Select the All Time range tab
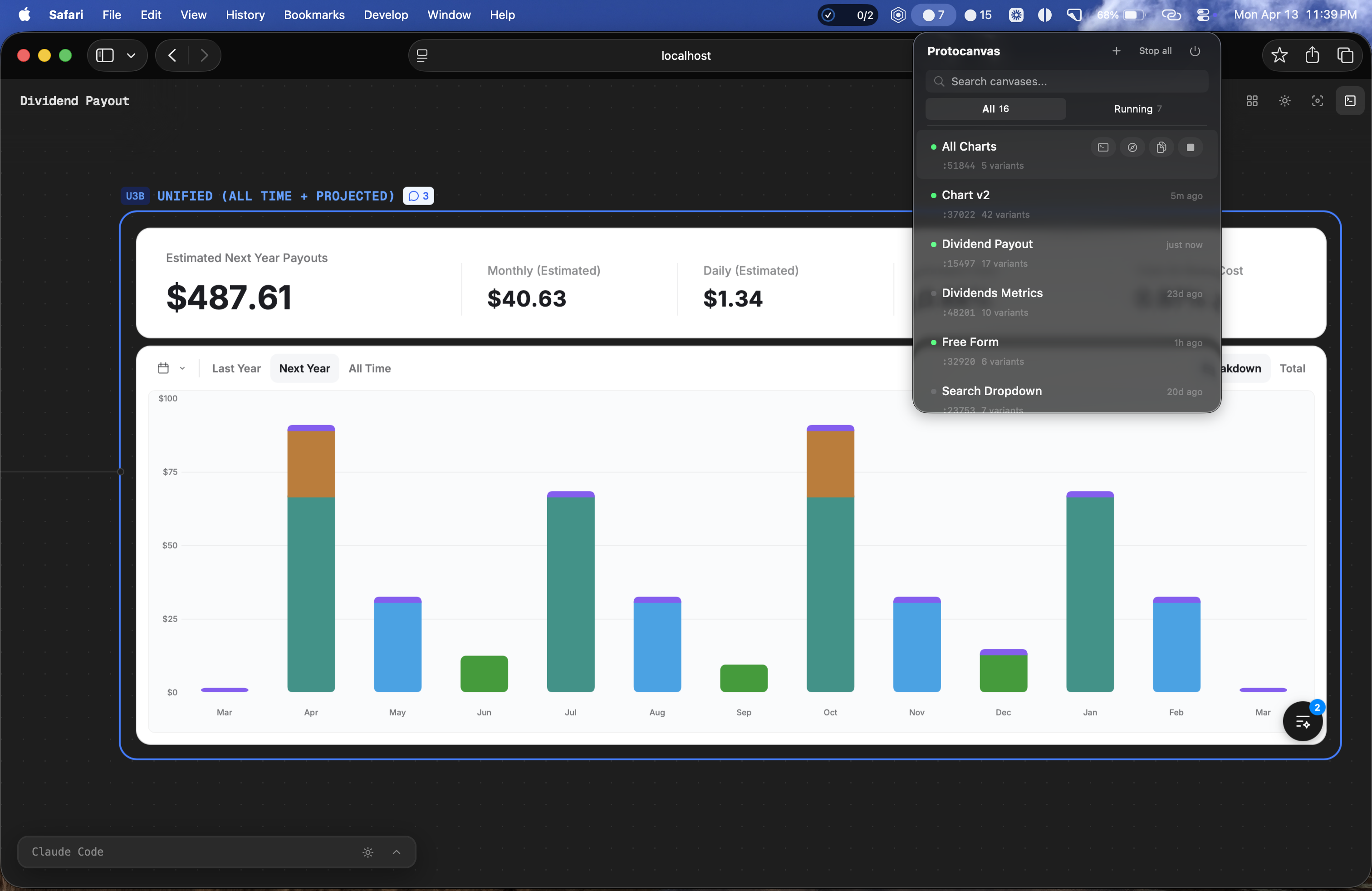Screen dimensions: 1372x891 [369, 368]
